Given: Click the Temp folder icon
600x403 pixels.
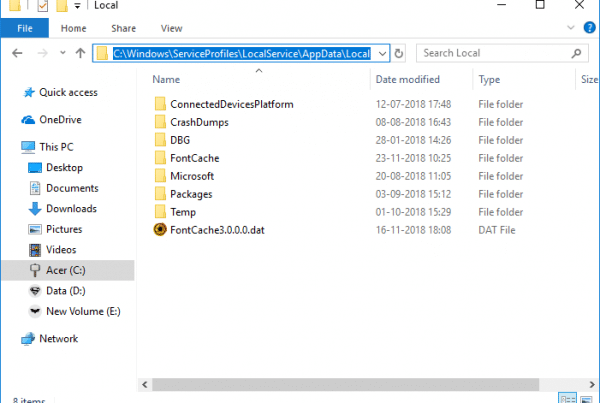Looking at the screenshot, I should 160,212.
